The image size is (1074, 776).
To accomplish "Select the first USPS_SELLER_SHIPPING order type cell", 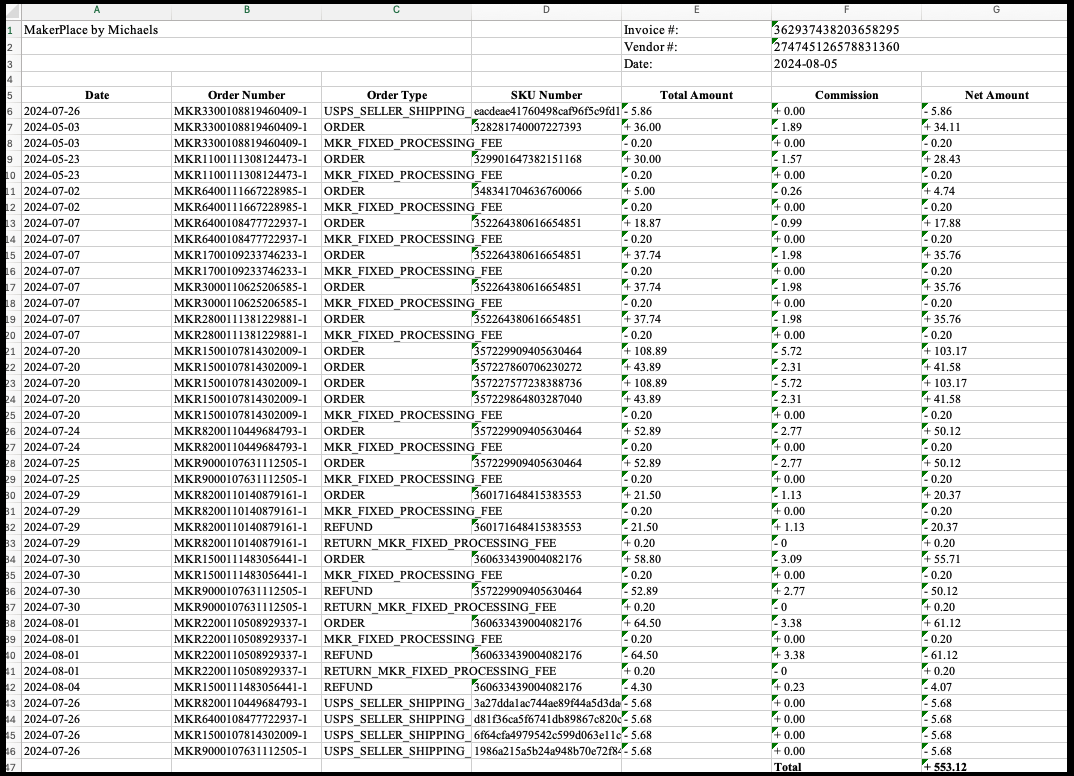I will [394, 111].
